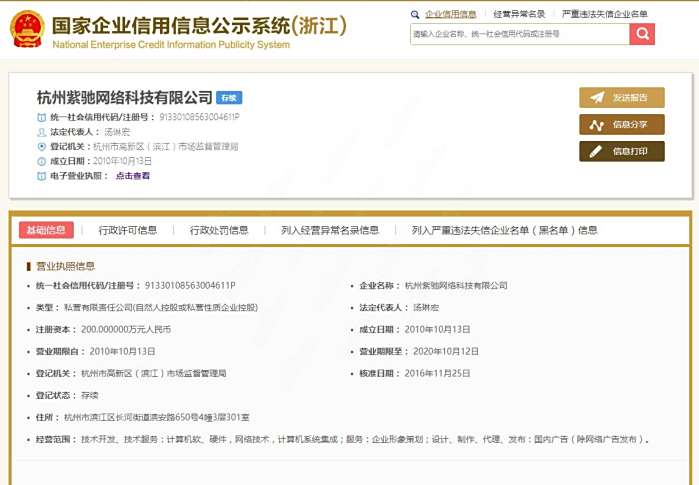Image resolution: width=699 pixels, height=485 pixels.
Task: Click the person icon beside 法定代表人
Action: pos(41,132)
